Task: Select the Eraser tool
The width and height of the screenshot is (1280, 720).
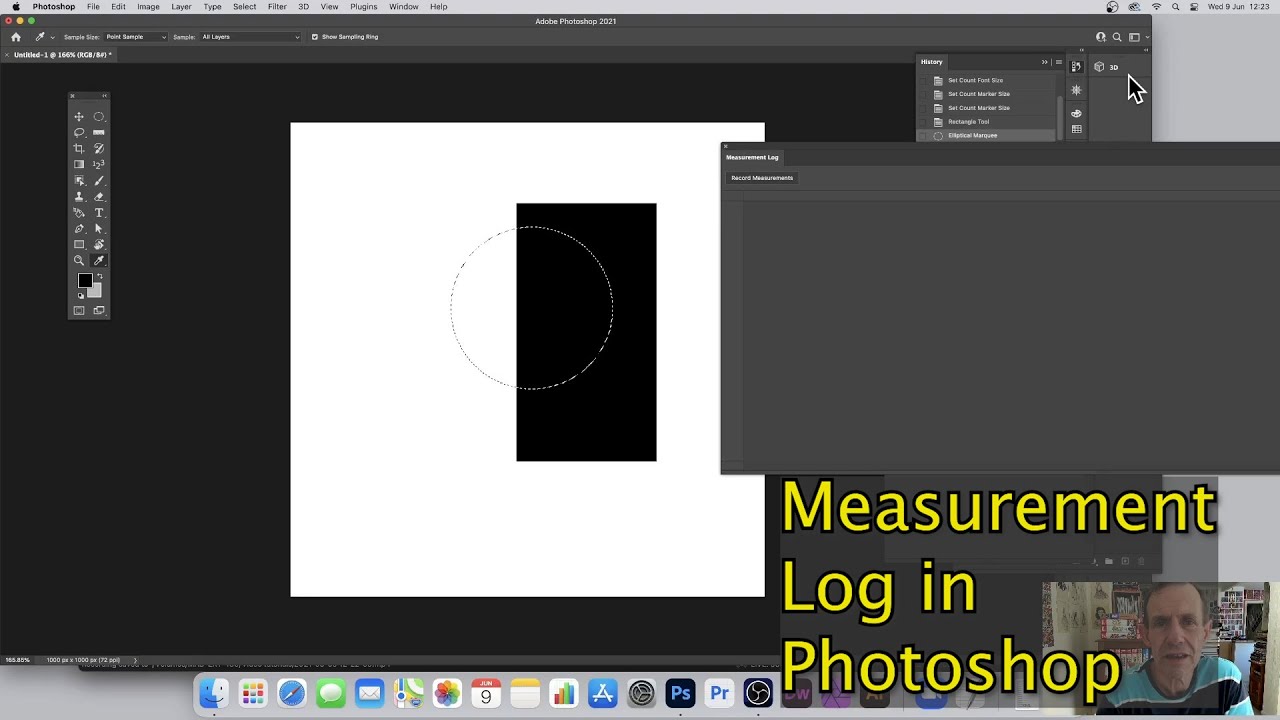Action: (x=99, y=197)
